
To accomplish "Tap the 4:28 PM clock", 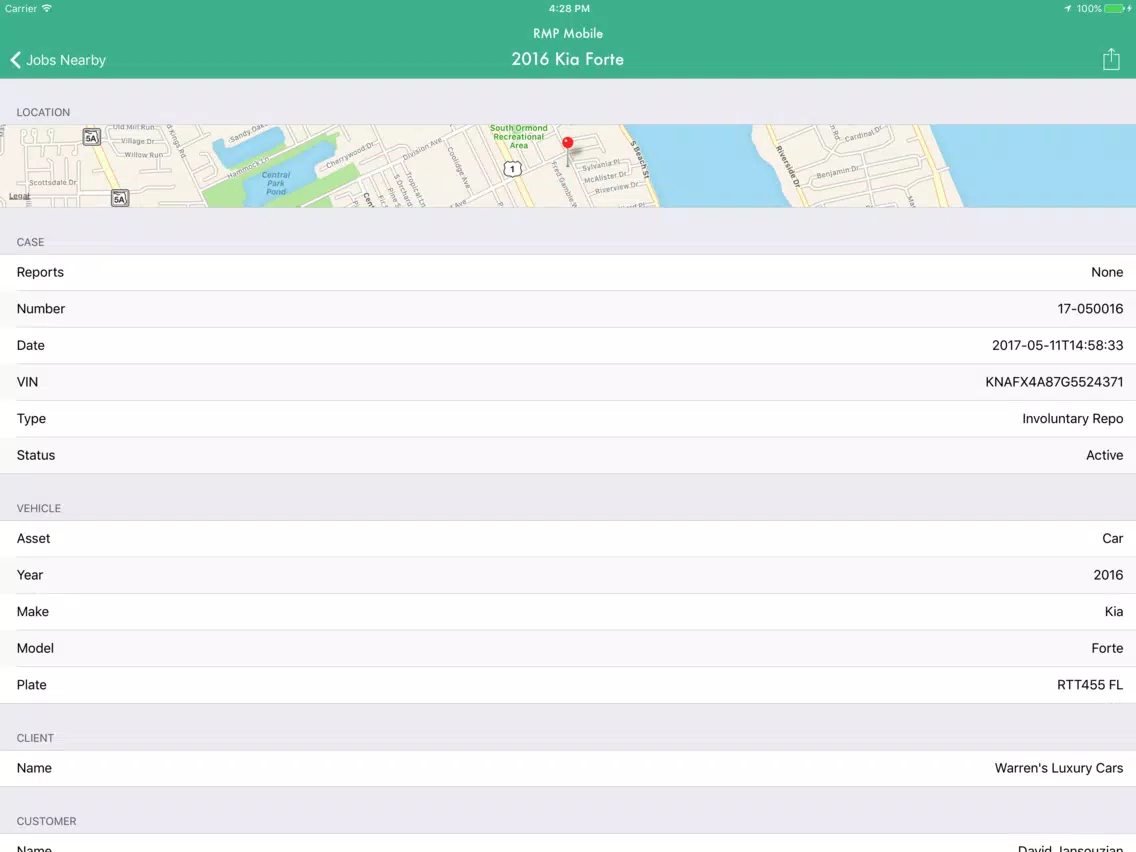I will [x=569, y=9].
